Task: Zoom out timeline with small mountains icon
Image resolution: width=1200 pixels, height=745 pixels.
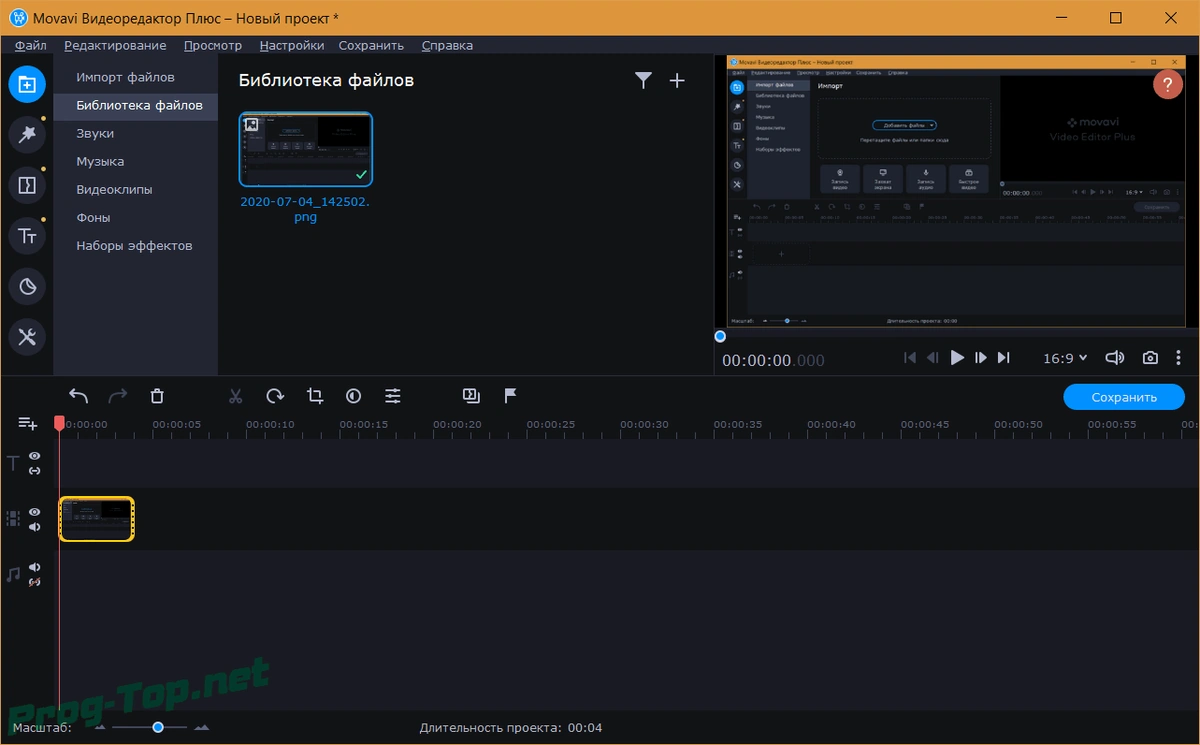Action: pos(100,727)
